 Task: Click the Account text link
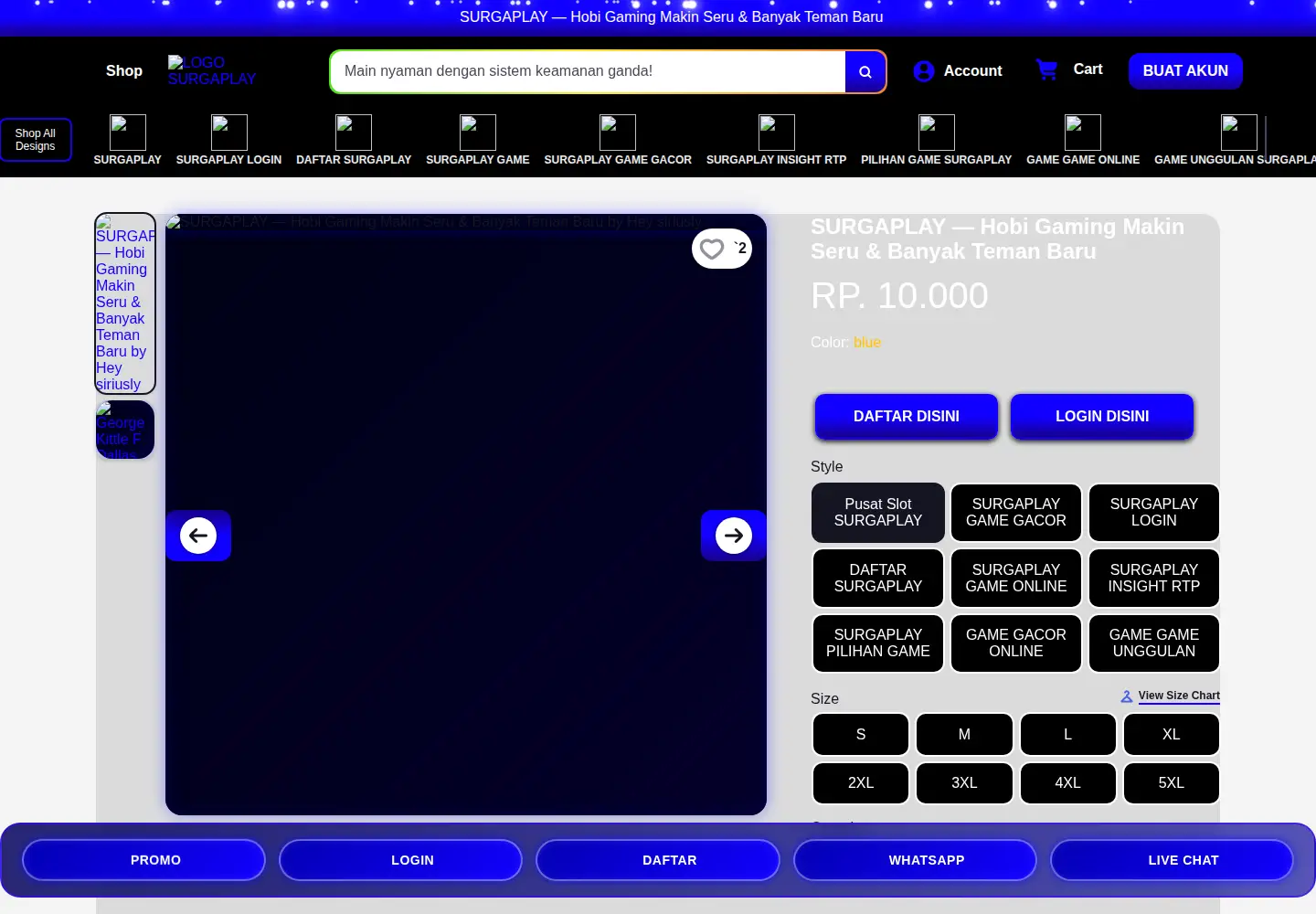972,71
